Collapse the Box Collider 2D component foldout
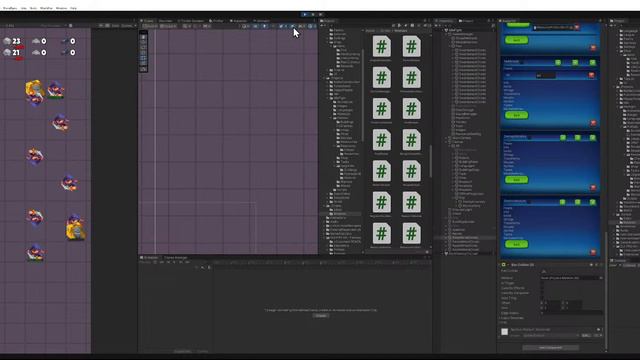 (x=500, y=265)
